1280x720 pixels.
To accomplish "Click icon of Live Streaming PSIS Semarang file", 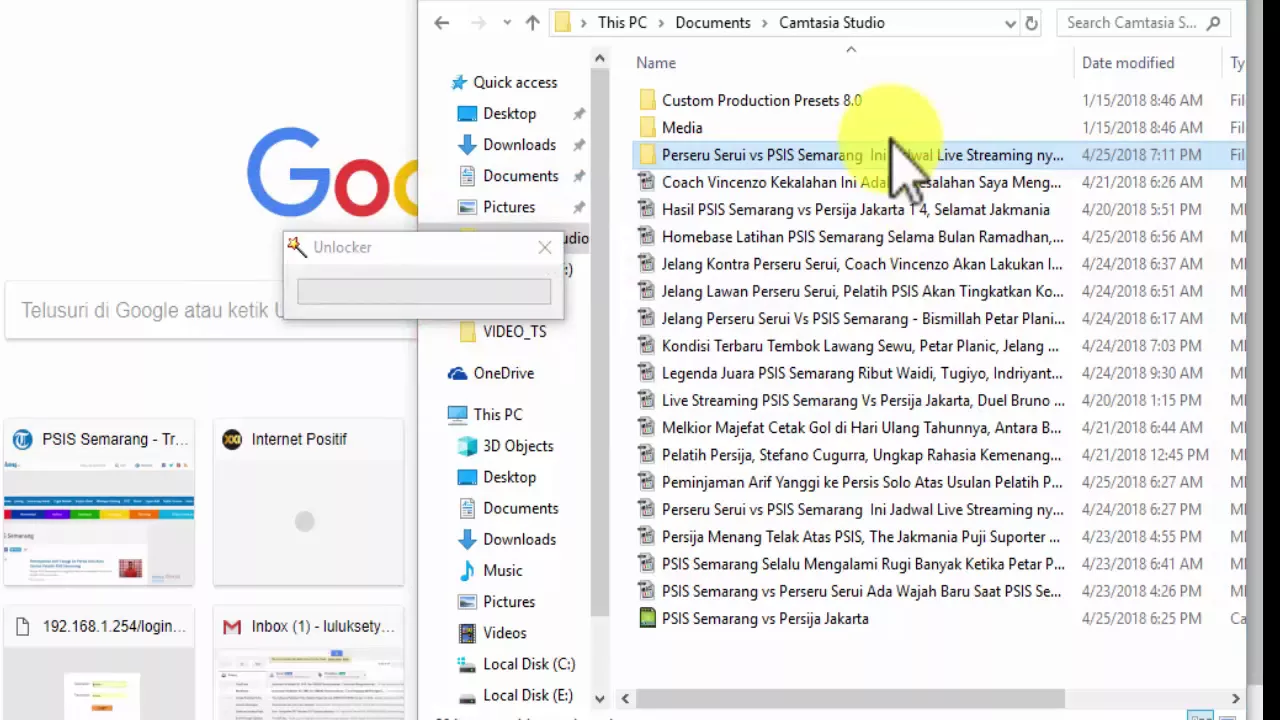I will 647,400.
